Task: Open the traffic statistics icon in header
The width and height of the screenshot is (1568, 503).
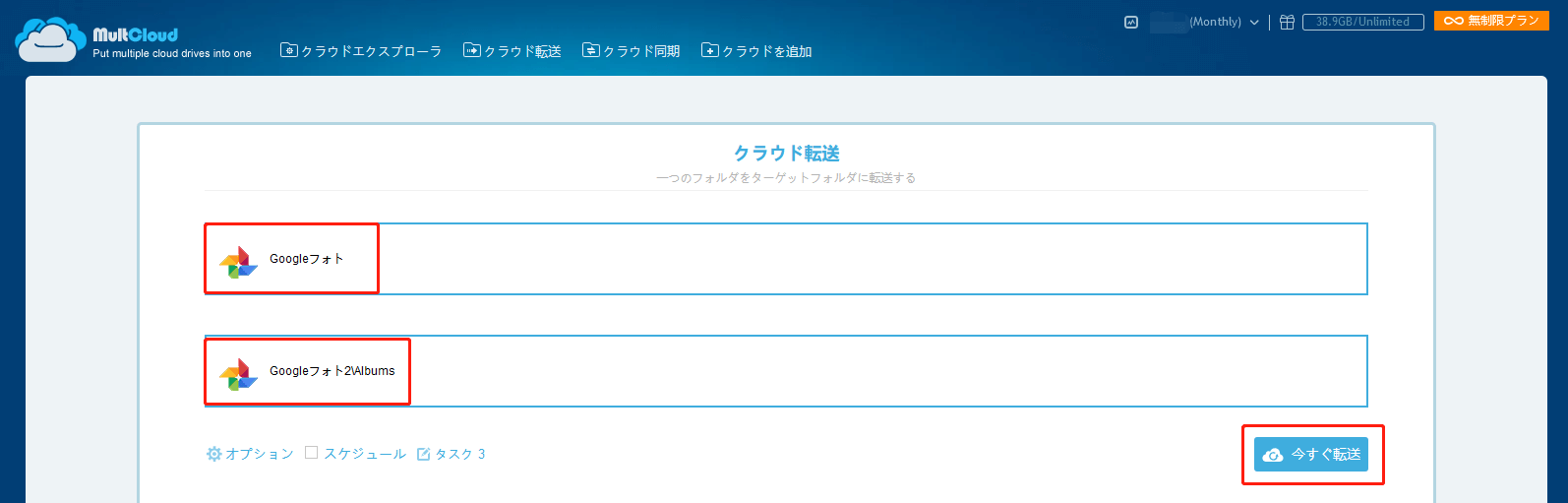Action: pyautogui.click(x=1131, y=22)
